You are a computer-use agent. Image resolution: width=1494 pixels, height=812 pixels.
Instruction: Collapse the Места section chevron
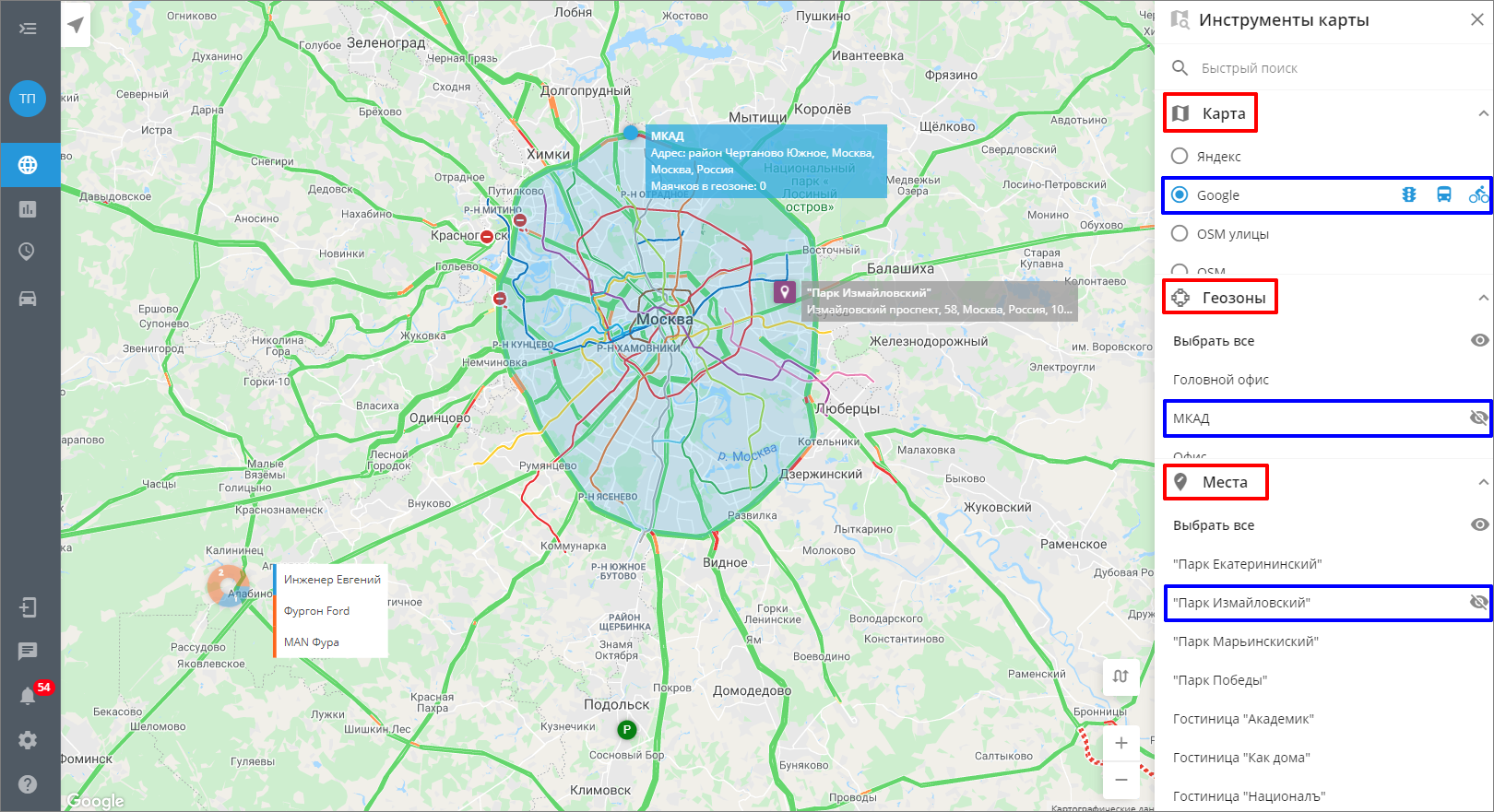click(1483, 482)
